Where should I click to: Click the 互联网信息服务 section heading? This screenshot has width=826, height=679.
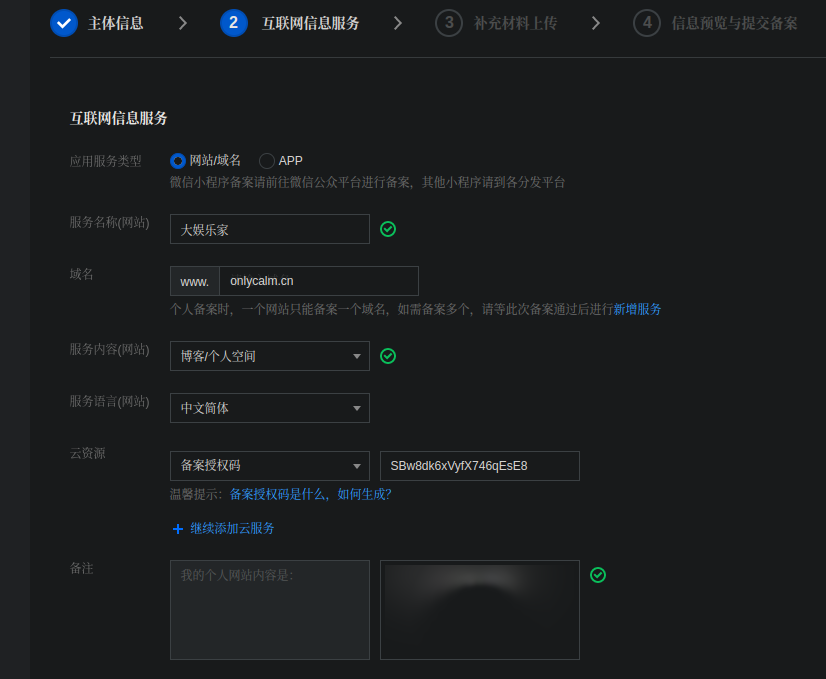119,118
